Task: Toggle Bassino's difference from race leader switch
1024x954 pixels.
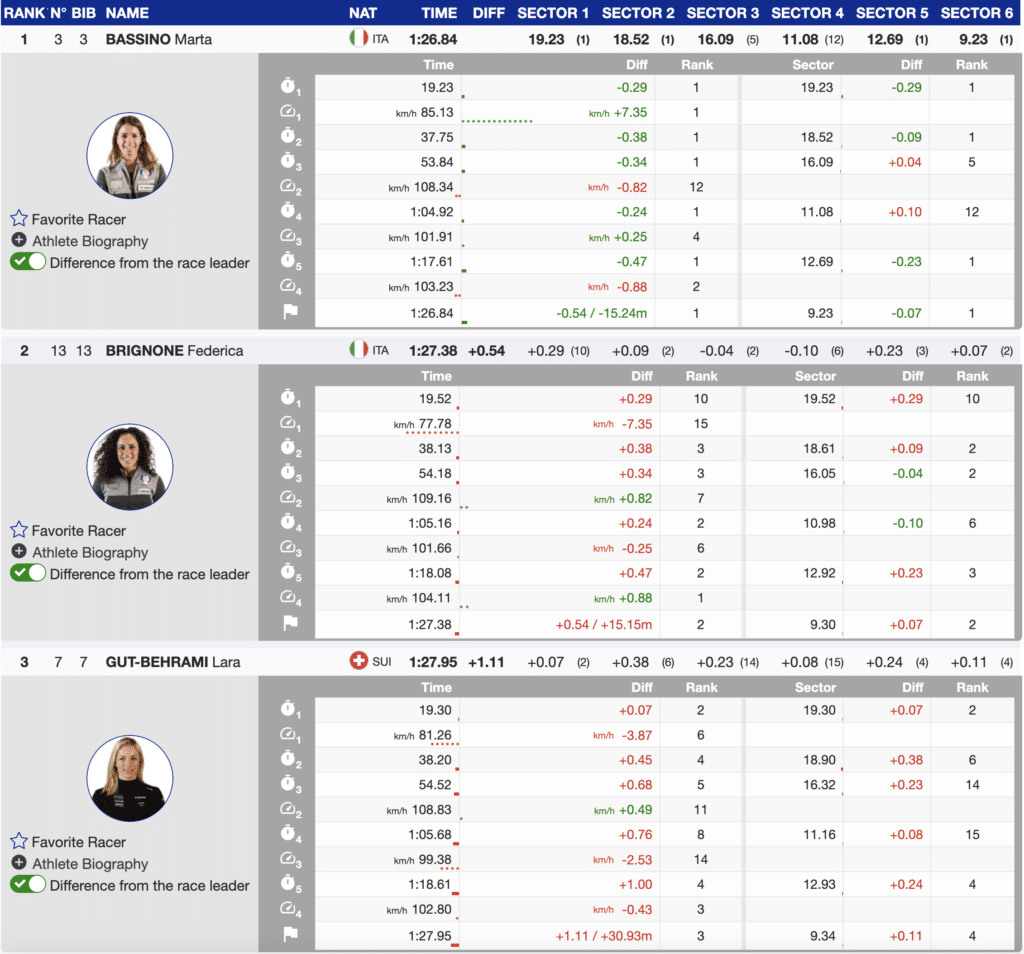Action: coord(28,262)
